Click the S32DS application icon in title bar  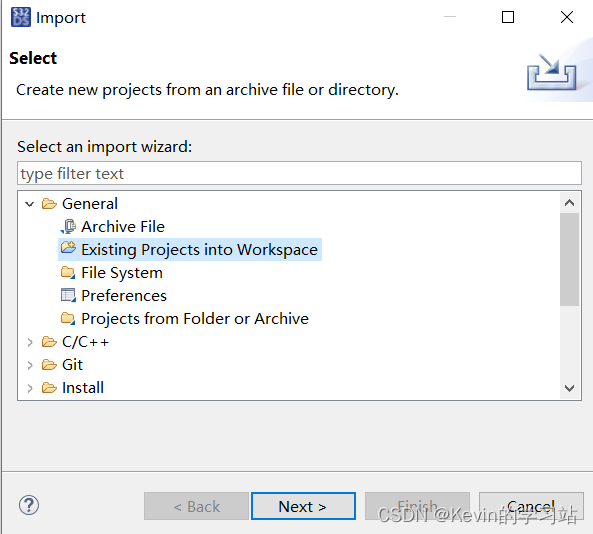pos(21,17)
